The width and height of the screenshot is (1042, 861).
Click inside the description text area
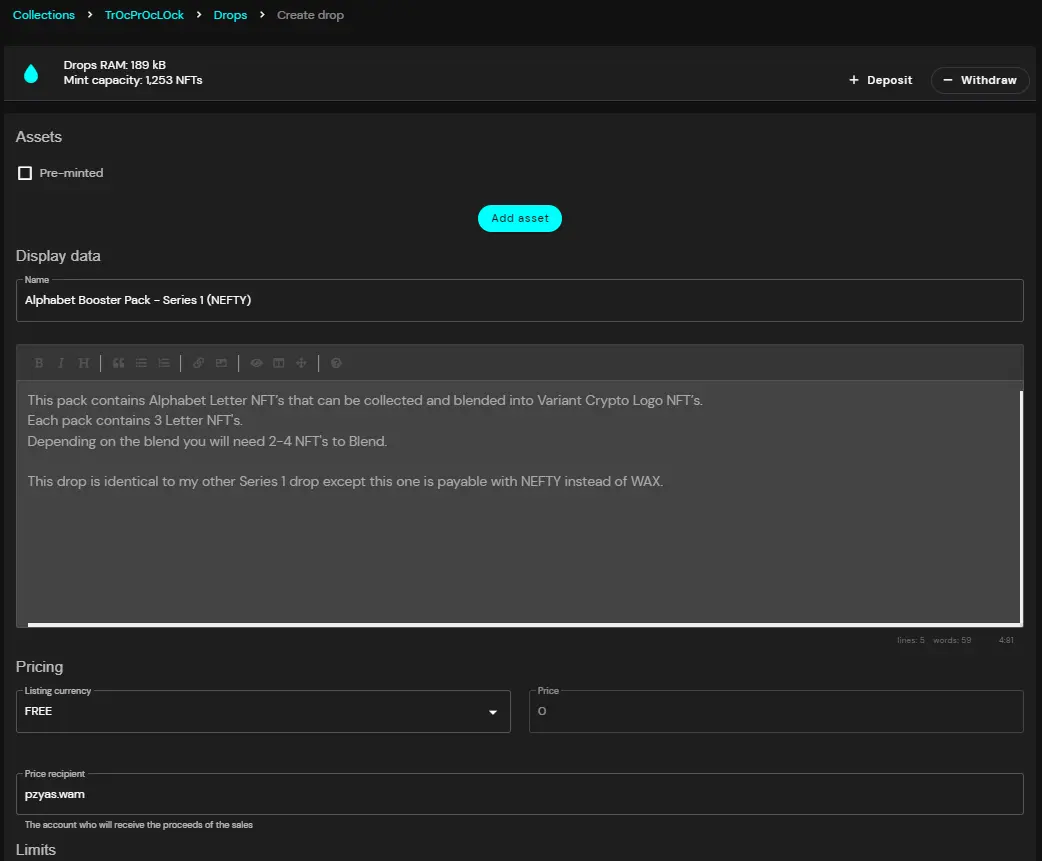click(520, 504)
